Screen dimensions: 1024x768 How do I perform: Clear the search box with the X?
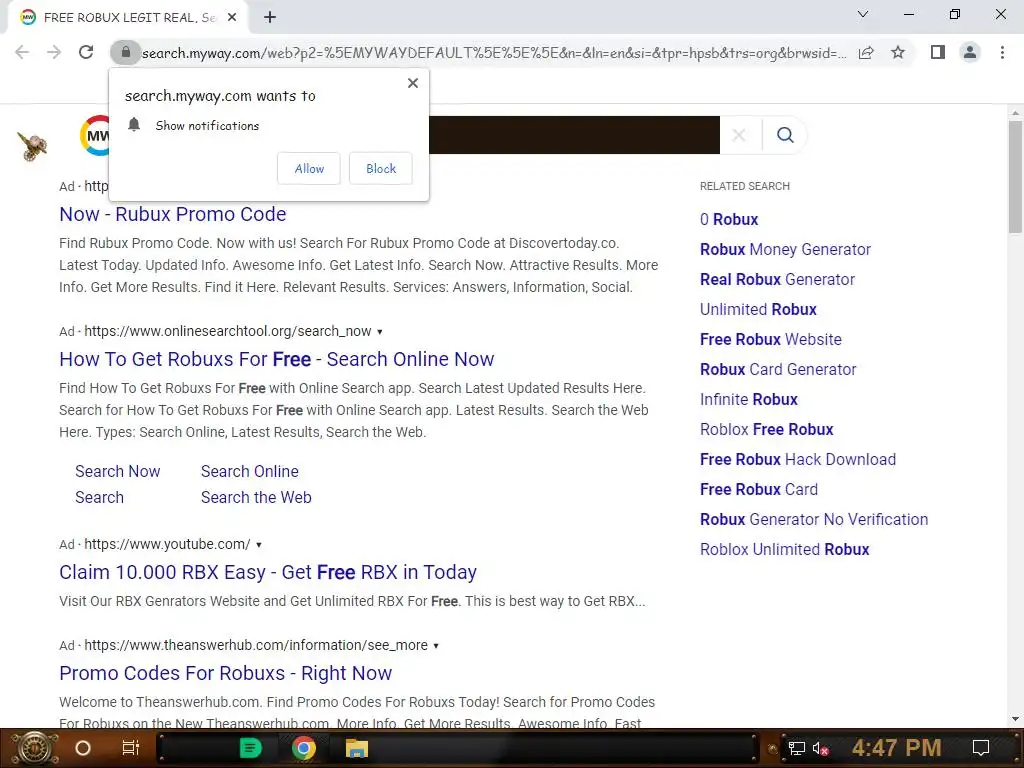pos(739,135)
